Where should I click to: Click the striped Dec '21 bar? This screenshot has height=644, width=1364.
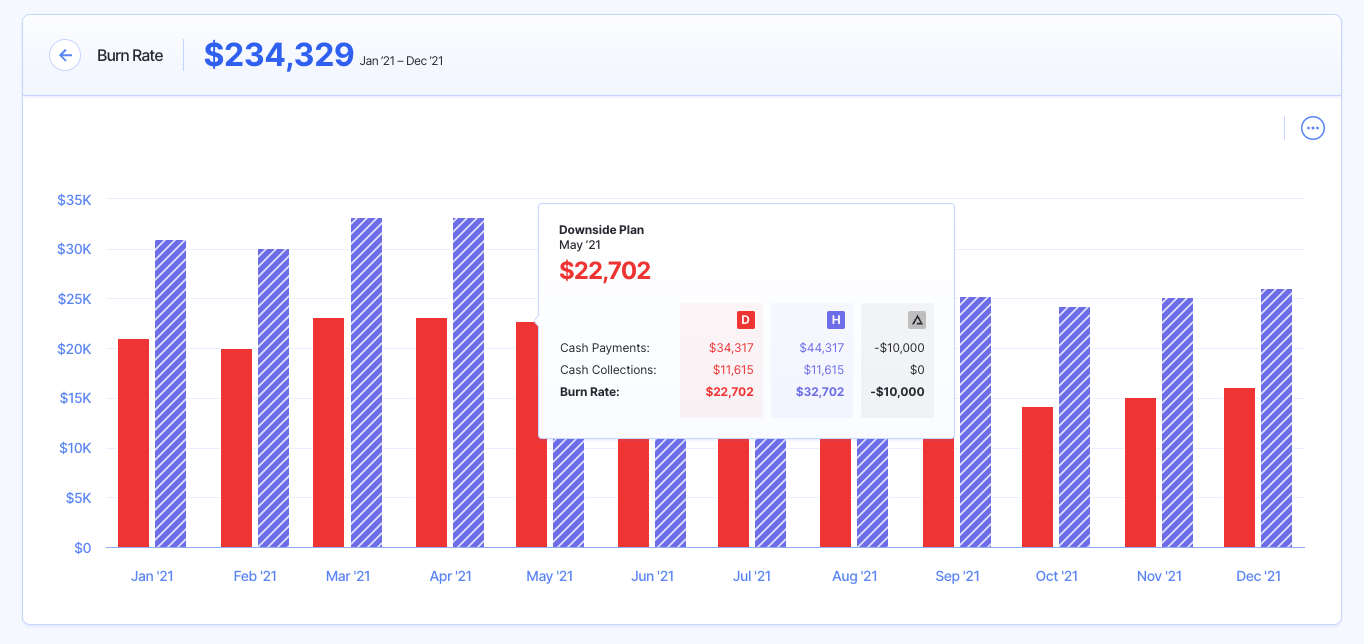pyautogui.click(x=1277, y=418)
